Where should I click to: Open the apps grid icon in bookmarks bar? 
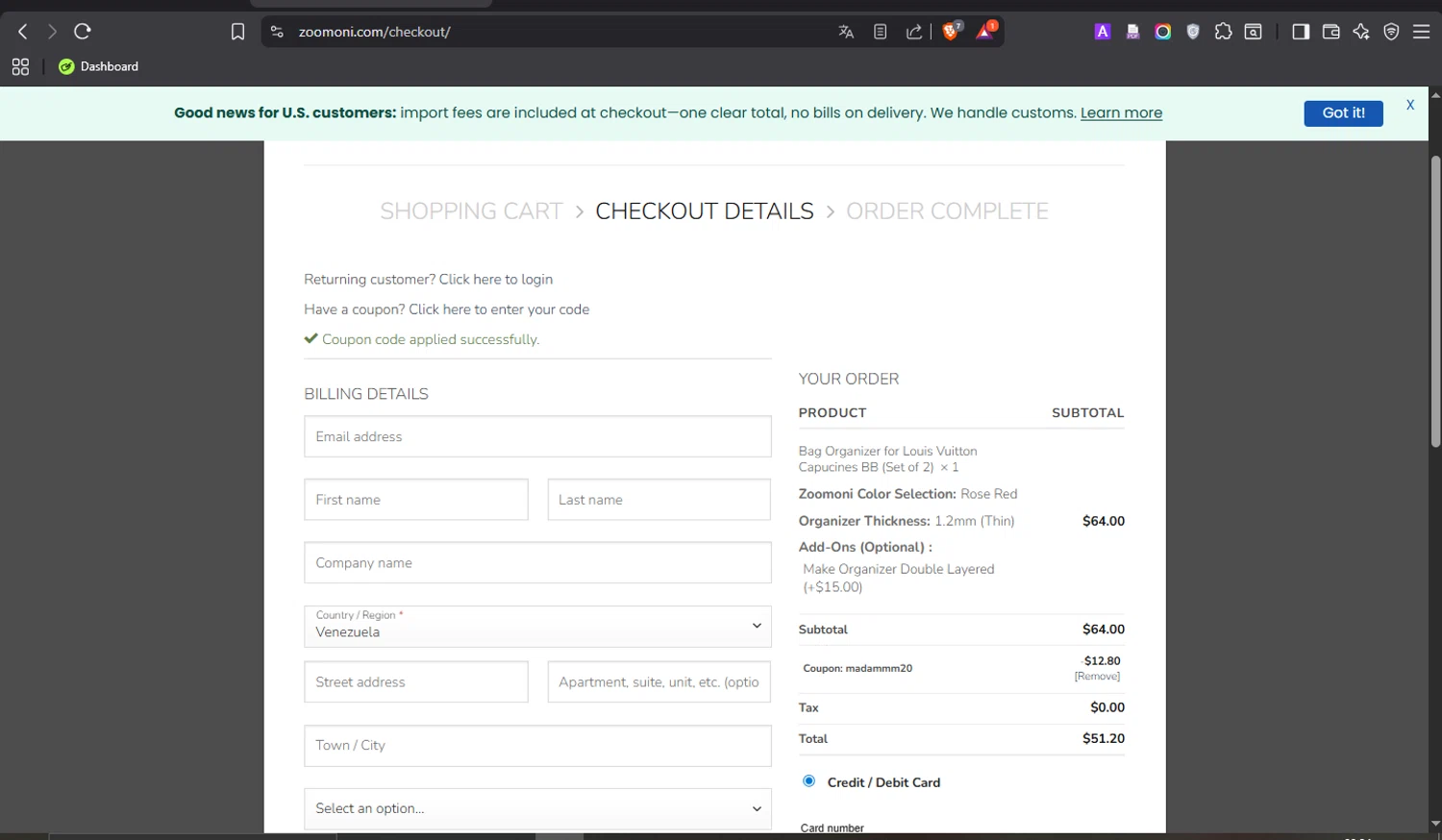[20, 66]
